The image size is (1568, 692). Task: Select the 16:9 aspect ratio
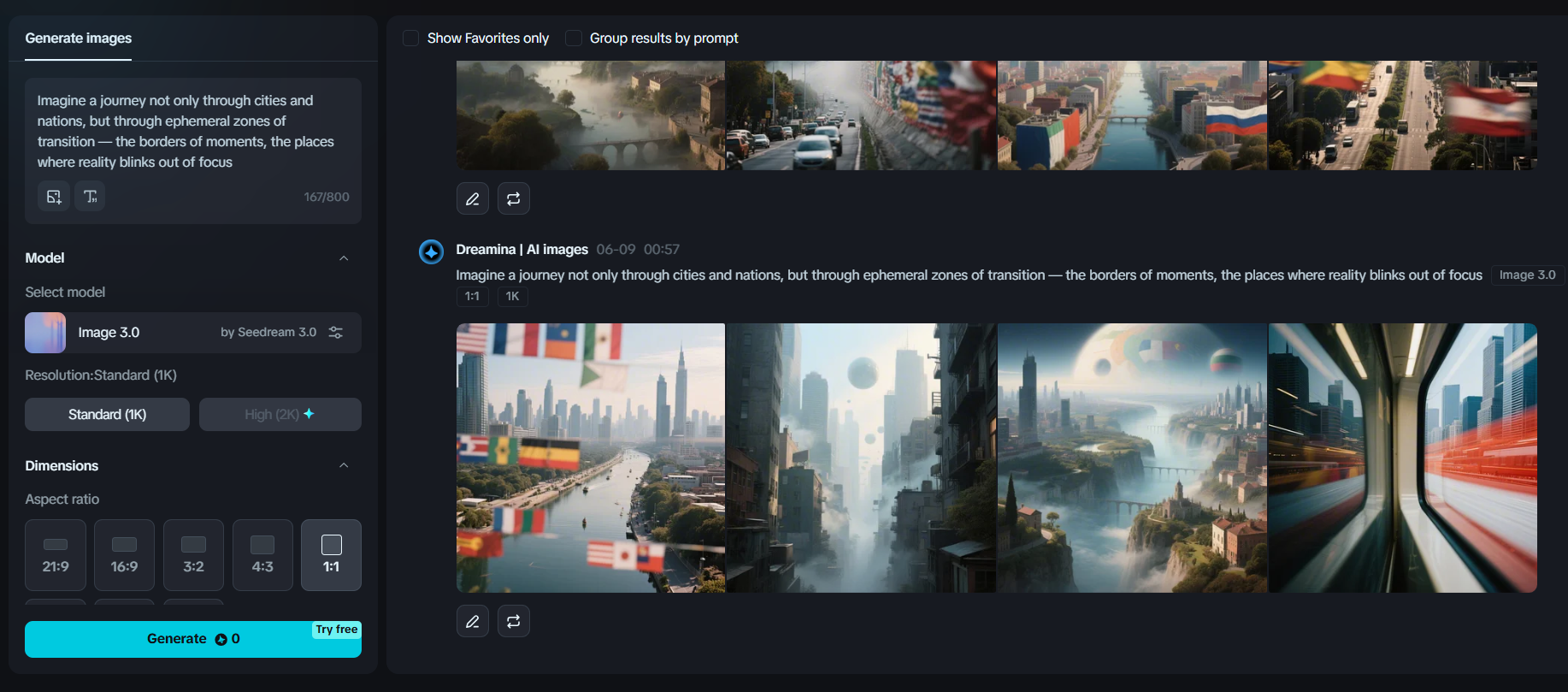pyautogui.click(x=124, y=555)
